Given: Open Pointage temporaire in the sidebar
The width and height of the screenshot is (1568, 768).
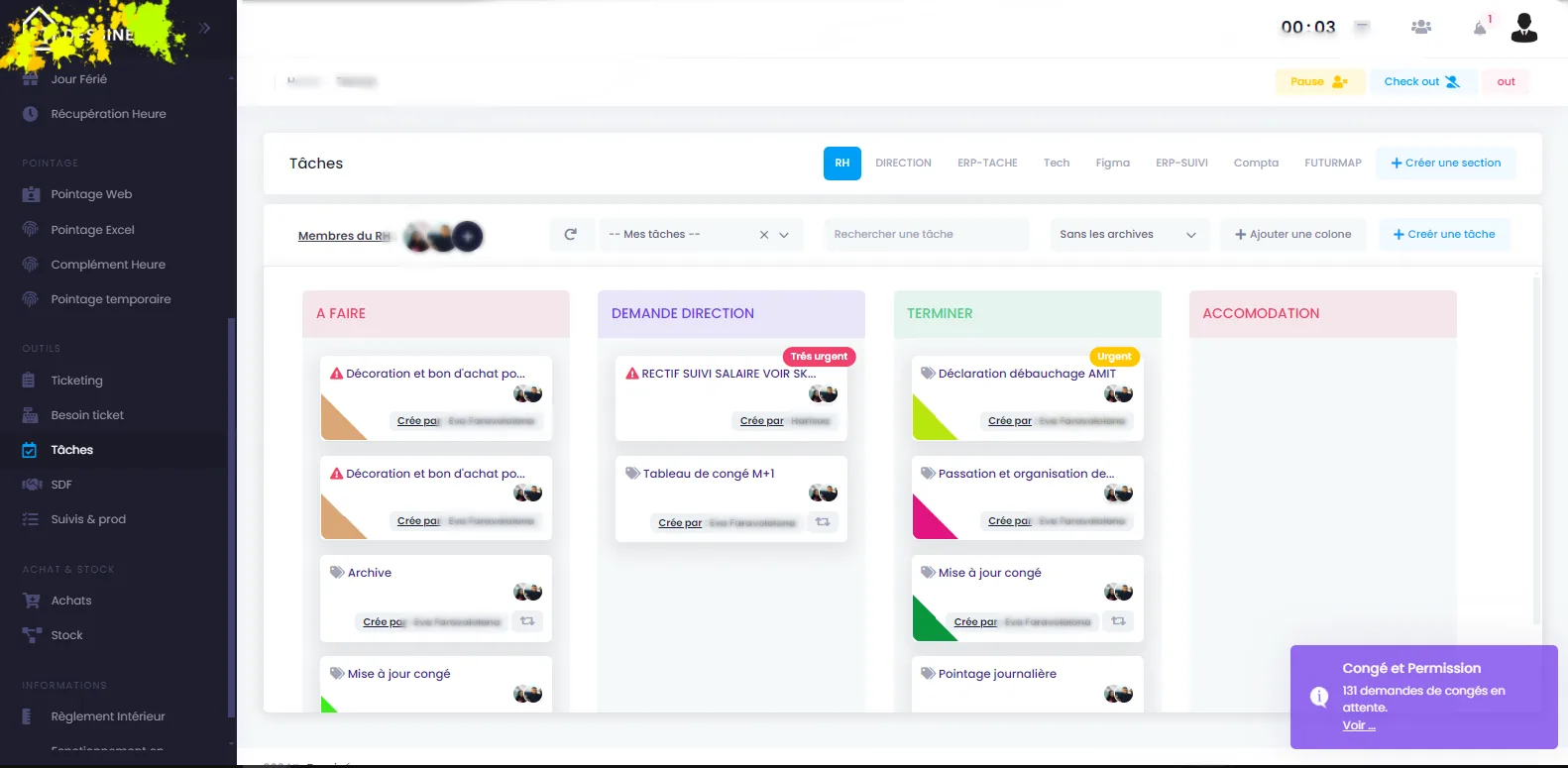Looking at the screenshot, I should click(x=111, y=299).
